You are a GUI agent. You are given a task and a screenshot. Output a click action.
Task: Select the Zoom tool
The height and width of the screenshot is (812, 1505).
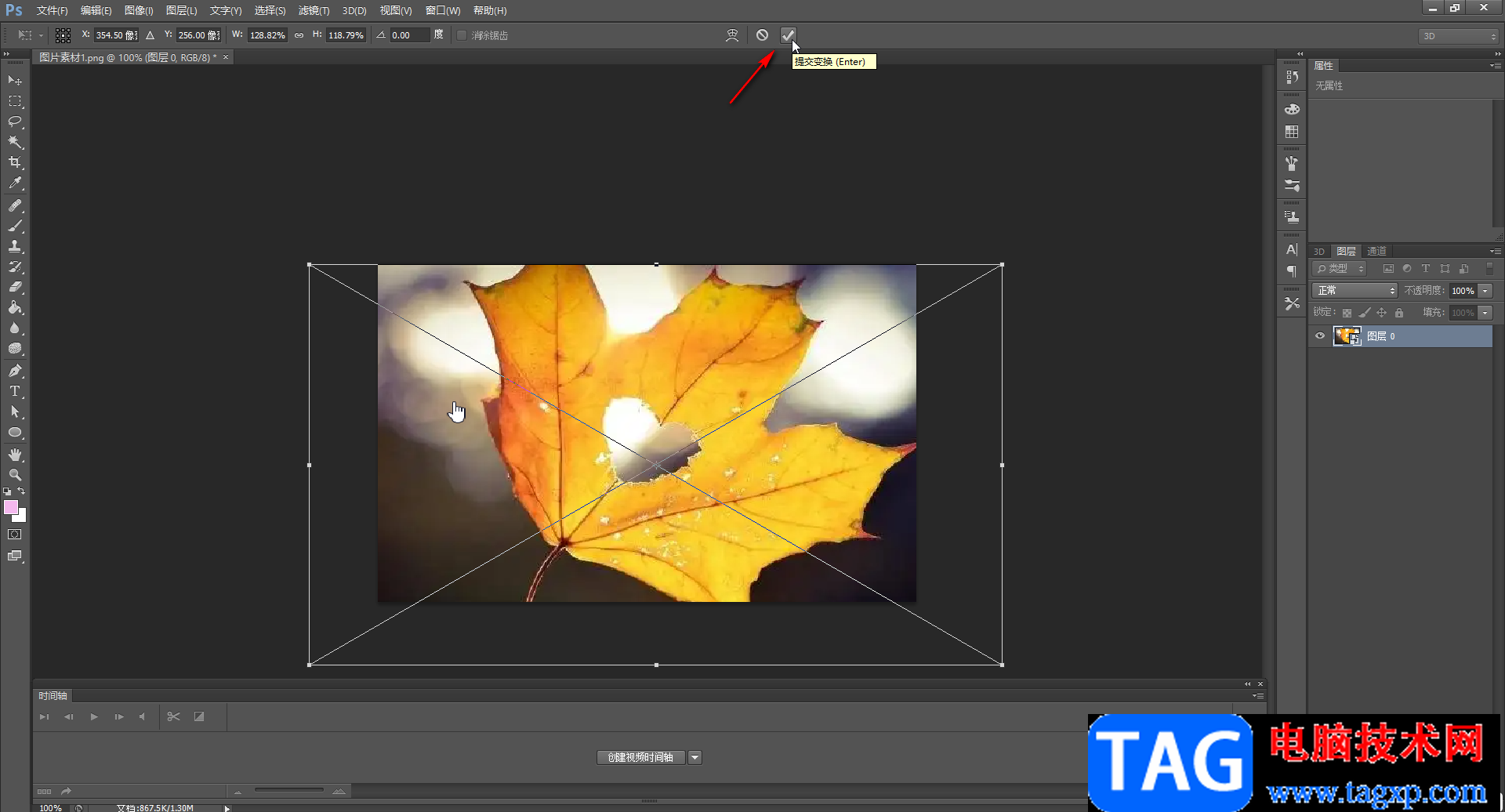pos(15,475)
